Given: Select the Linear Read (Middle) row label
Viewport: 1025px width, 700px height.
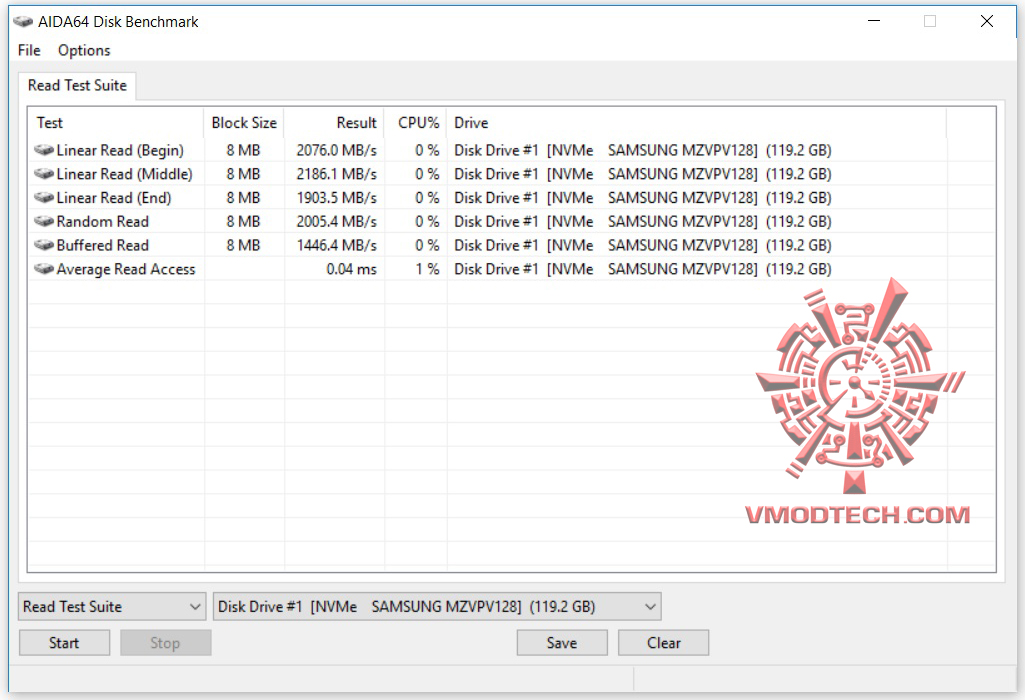Looking at the screenshot, I should pos(125,174).
